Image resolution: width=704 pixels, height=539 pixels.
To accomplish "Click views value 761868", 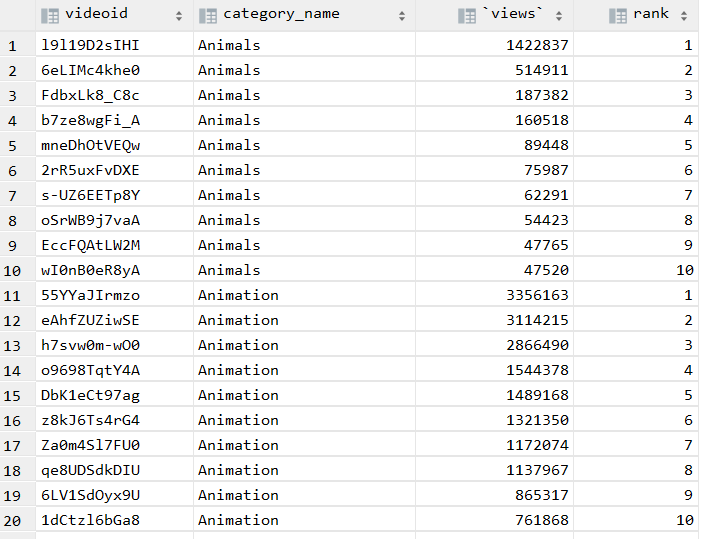I will pyautogui.click(x=542, y=520).
